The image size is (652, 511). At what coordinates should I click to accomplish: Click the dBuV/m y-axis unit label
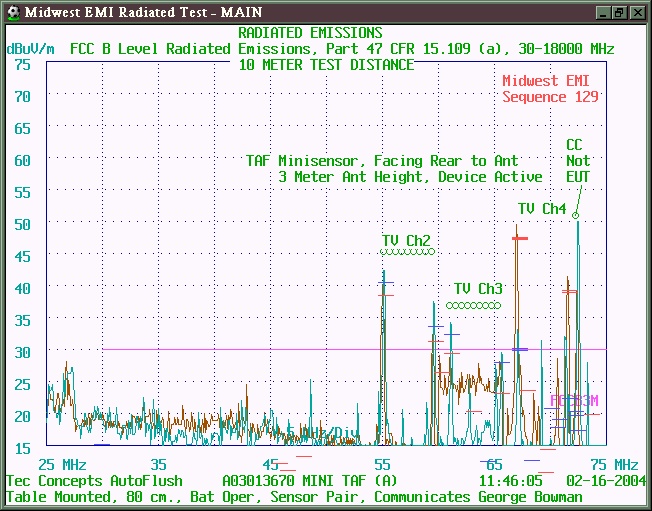[x=32, y=48]
